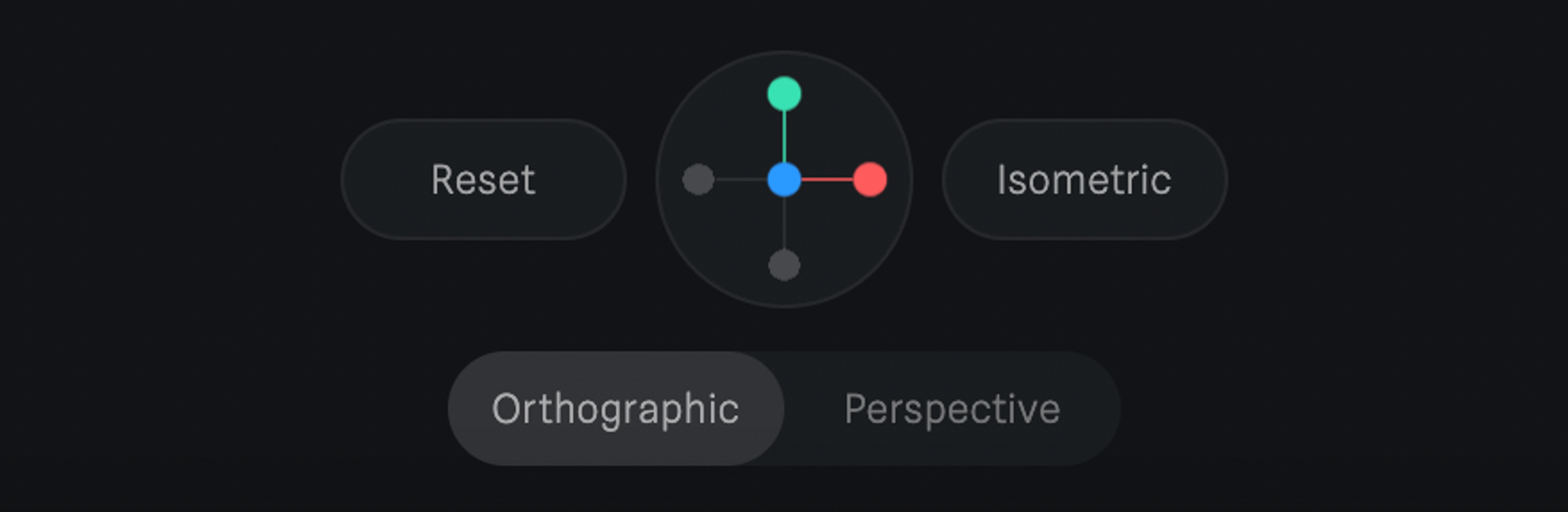1568x512 pixels.
Task: Select the blue Z-axis center dot
Action: (784, 180)
